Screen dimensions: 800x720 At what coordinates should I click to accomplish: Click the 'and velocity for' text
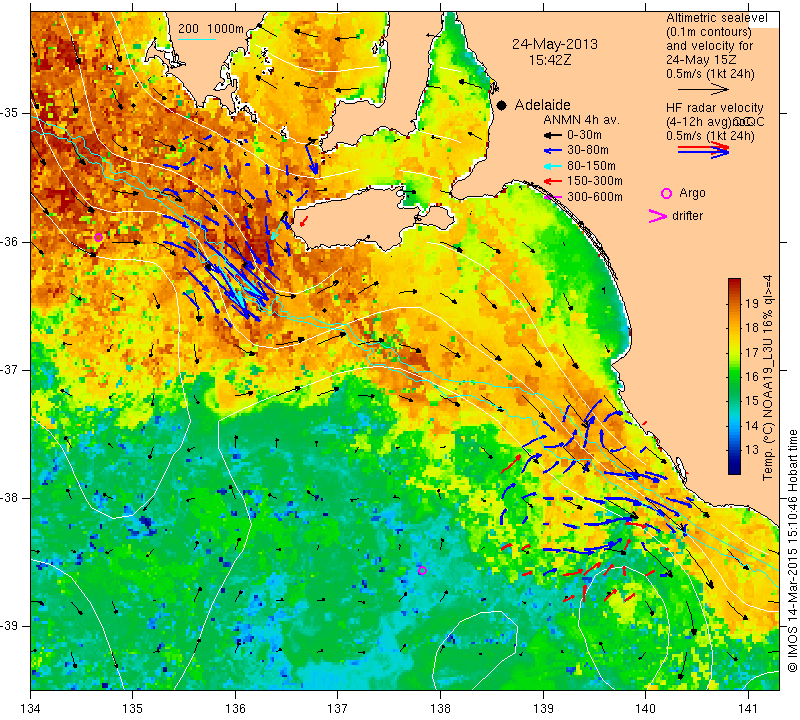click(x=710, y=45)
